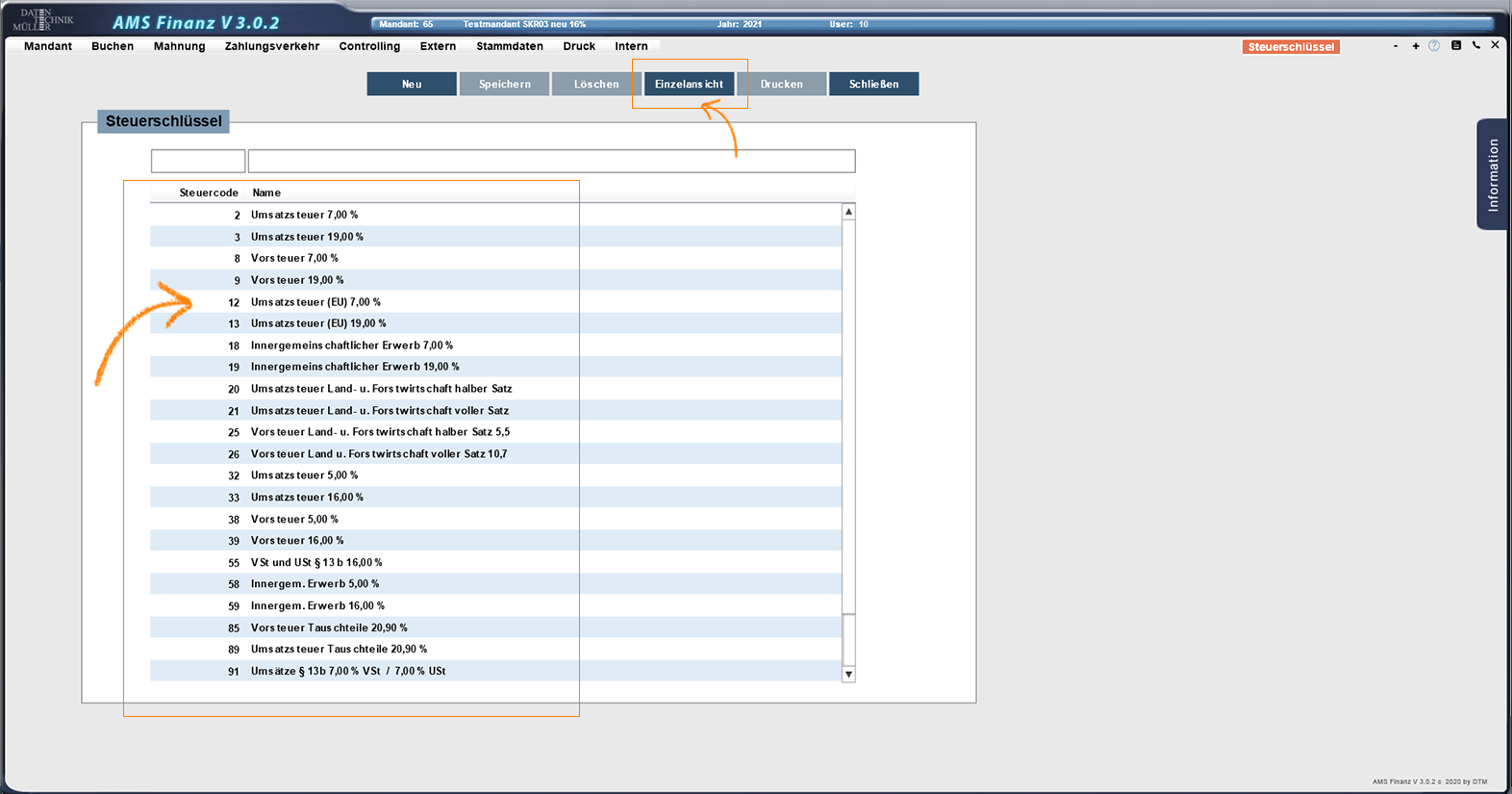The image size is (1512, 794).
Task: Click the scroll up arrow of list
Action: [x=848, y=212]
